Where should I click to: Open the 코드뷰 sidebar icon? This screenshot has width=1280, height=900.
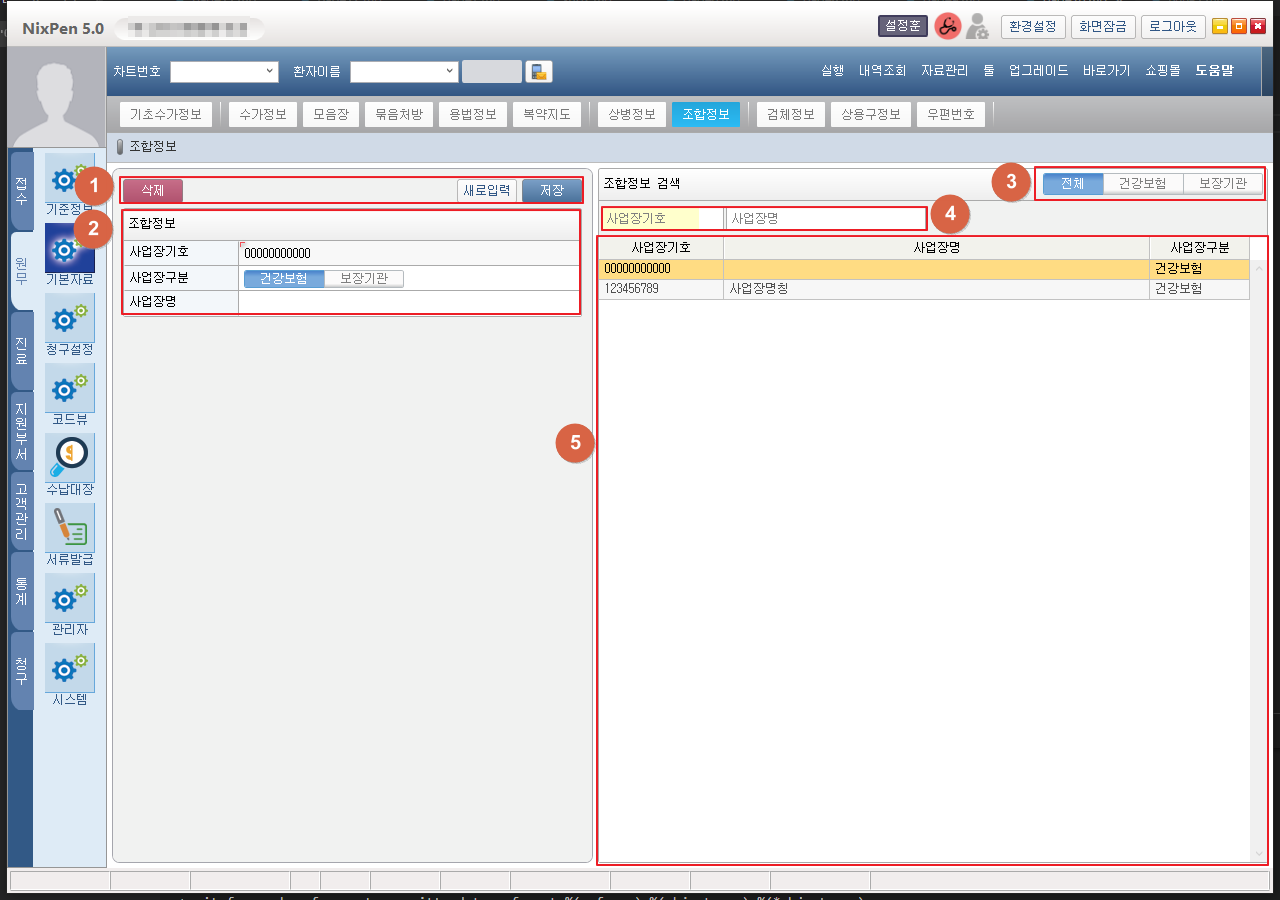click(x=70, y=389)
